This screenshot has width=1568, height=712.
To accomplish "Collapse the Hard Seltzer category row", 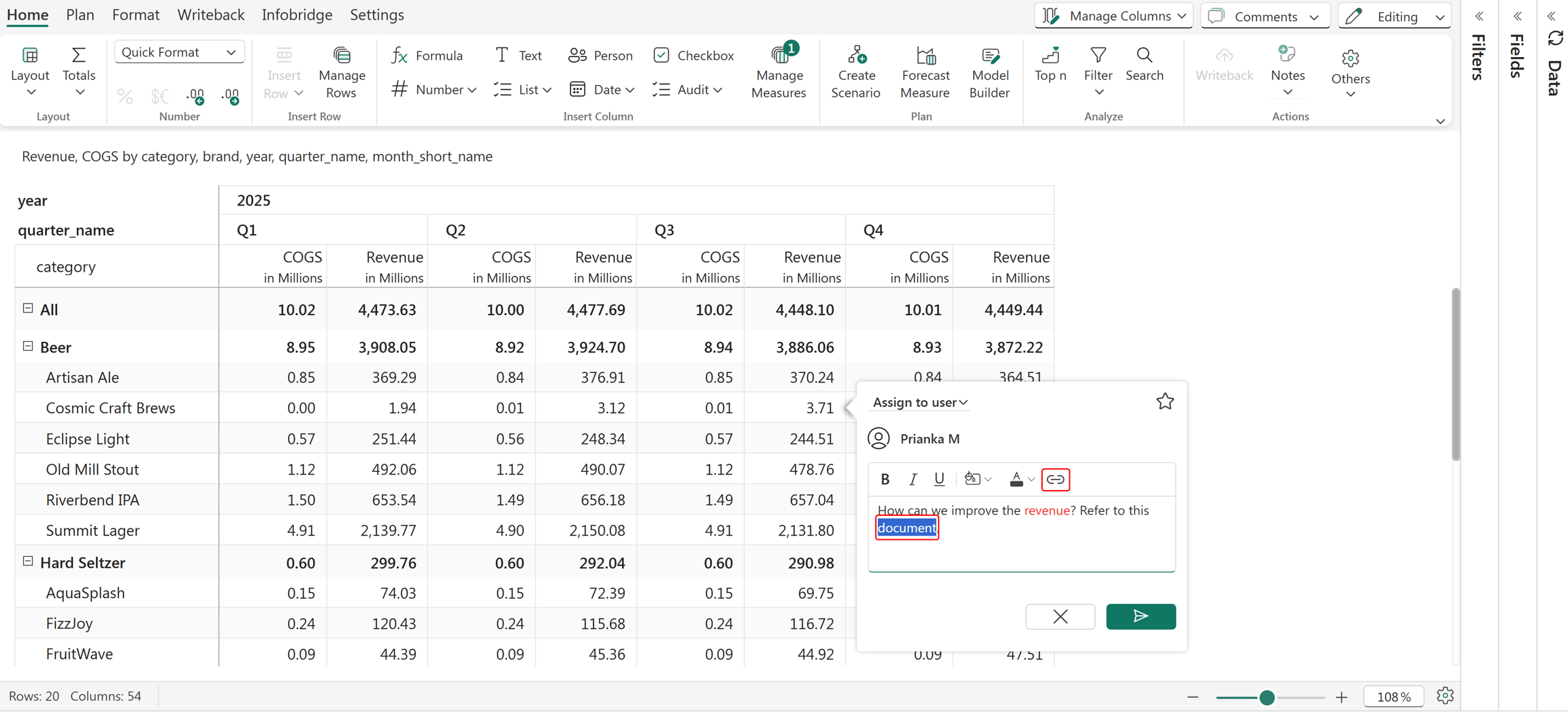I will [x=28, y=562].
